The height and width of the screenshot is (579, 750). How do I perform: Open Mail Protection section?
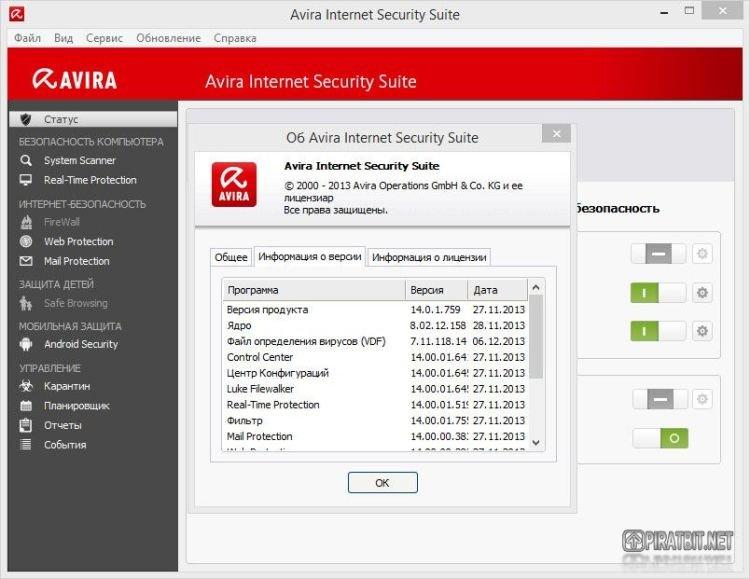click(x=77, y=261)
